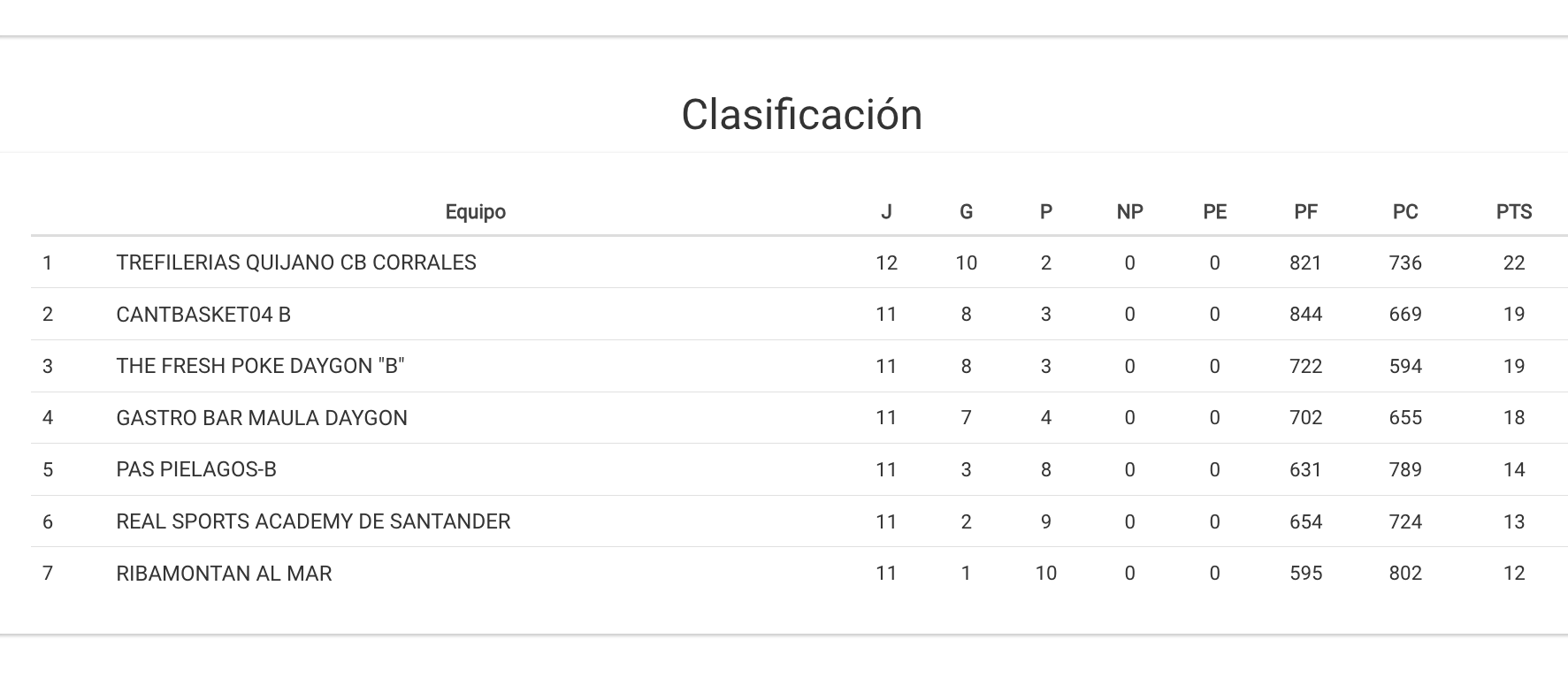
Task: Click GASTRO BAR MAULA DAYGON team name
Action: coord(262,418)
